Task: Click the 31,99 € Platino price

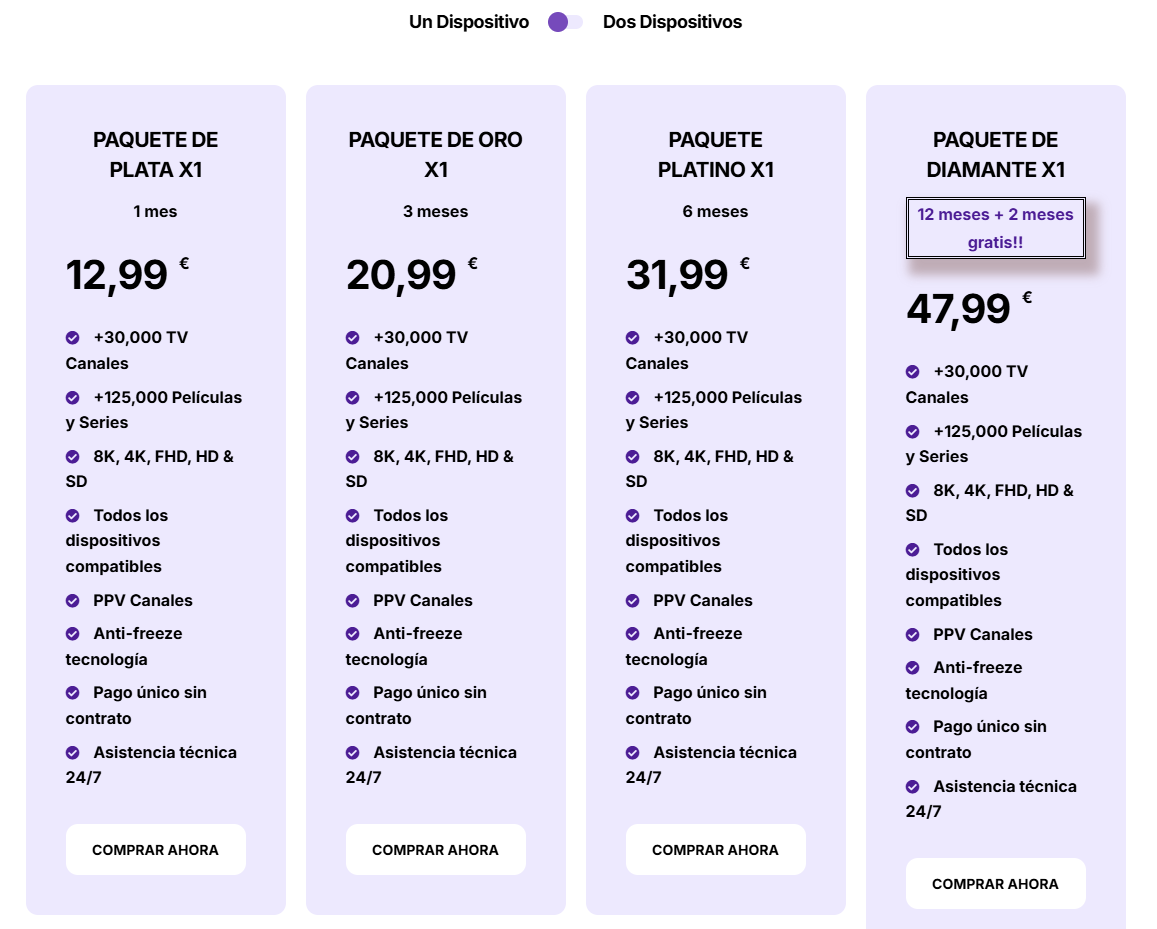Action: [678, 274]
